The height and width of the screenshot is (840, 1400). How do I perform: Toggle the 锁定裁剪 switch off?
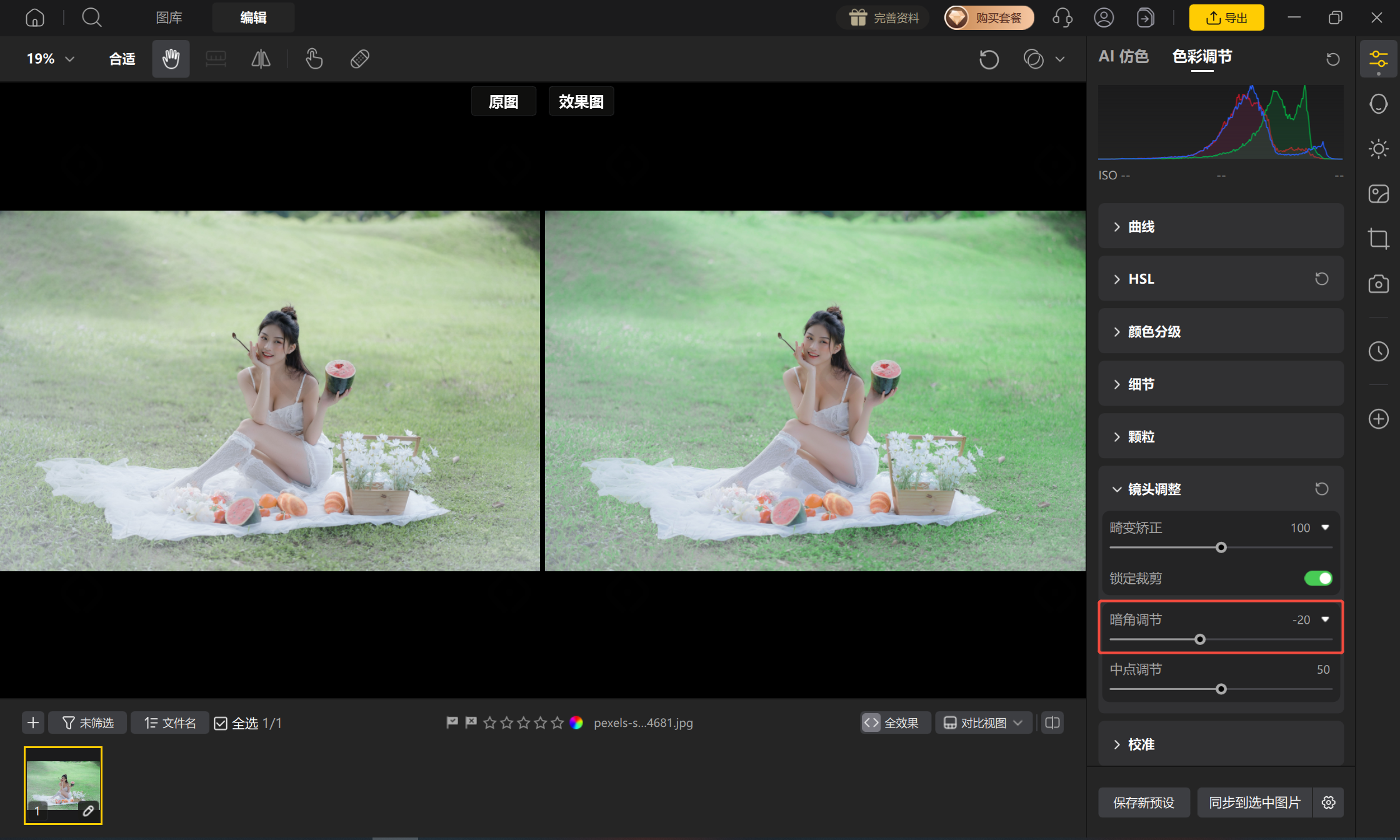[1318, 578]
